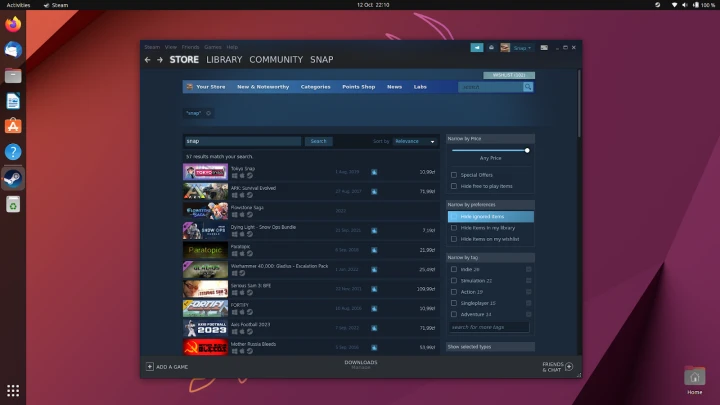This screenshot has height=405, width=720.
Task: Open the Snap profile avatar
Action: (505, 48)
